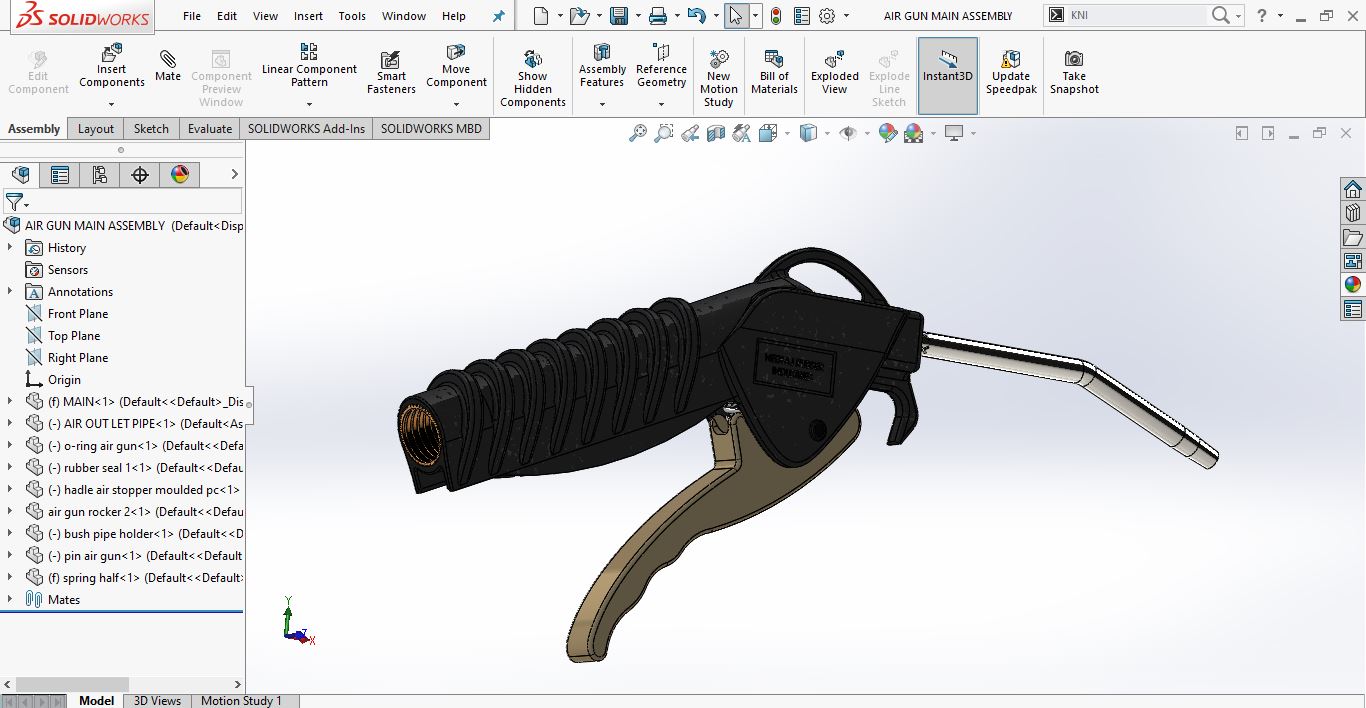Screen dimensions: 1366x708
Task: Take Snapshot of the assembly
Action: click(x=1074, y=72)
